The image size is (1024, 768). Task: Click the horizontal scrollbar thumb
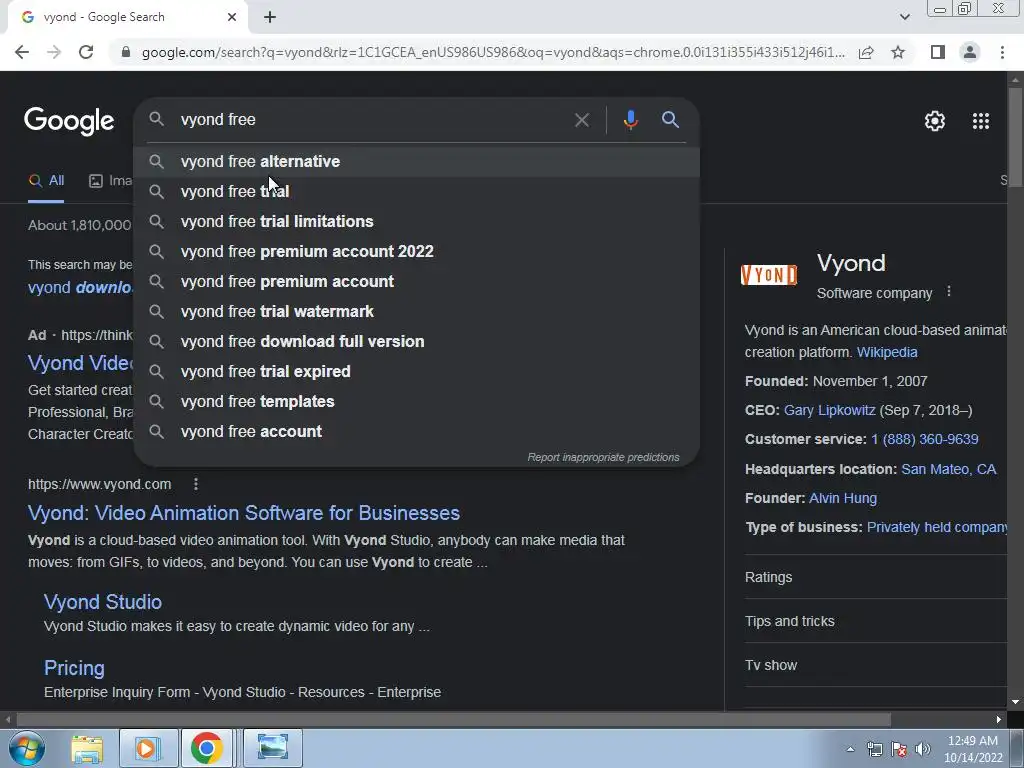coord(453,720)
